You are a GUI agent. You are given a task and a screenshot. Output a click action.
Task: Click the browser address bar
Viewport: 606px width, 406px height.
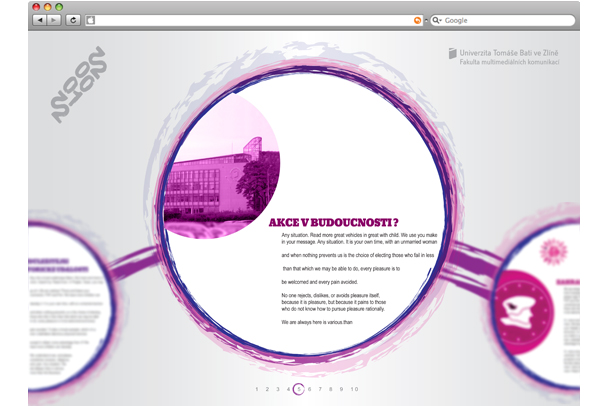[x=250, y=20]
